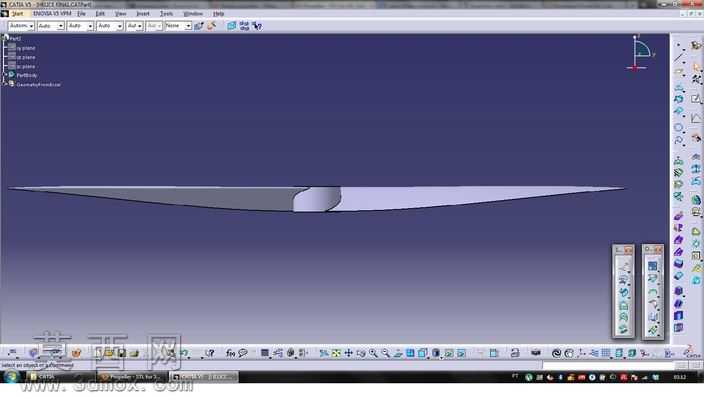The image size is (704, 396).
Task: Click the Zoom Out magnifier icon
Action: tap(385, 353)
